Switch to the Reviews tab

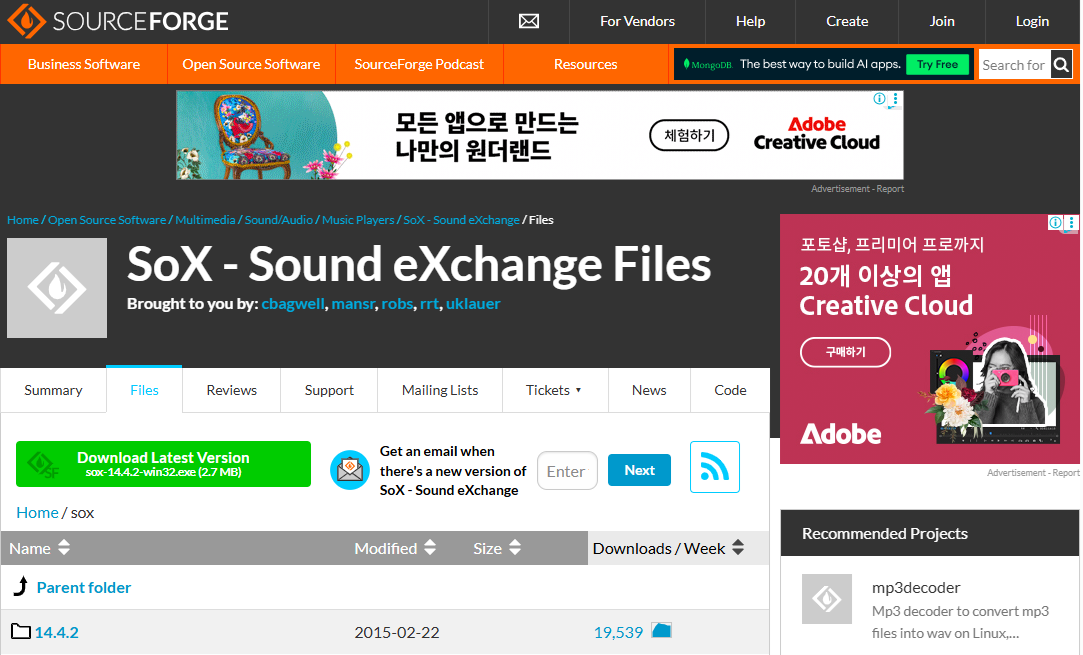231,390
